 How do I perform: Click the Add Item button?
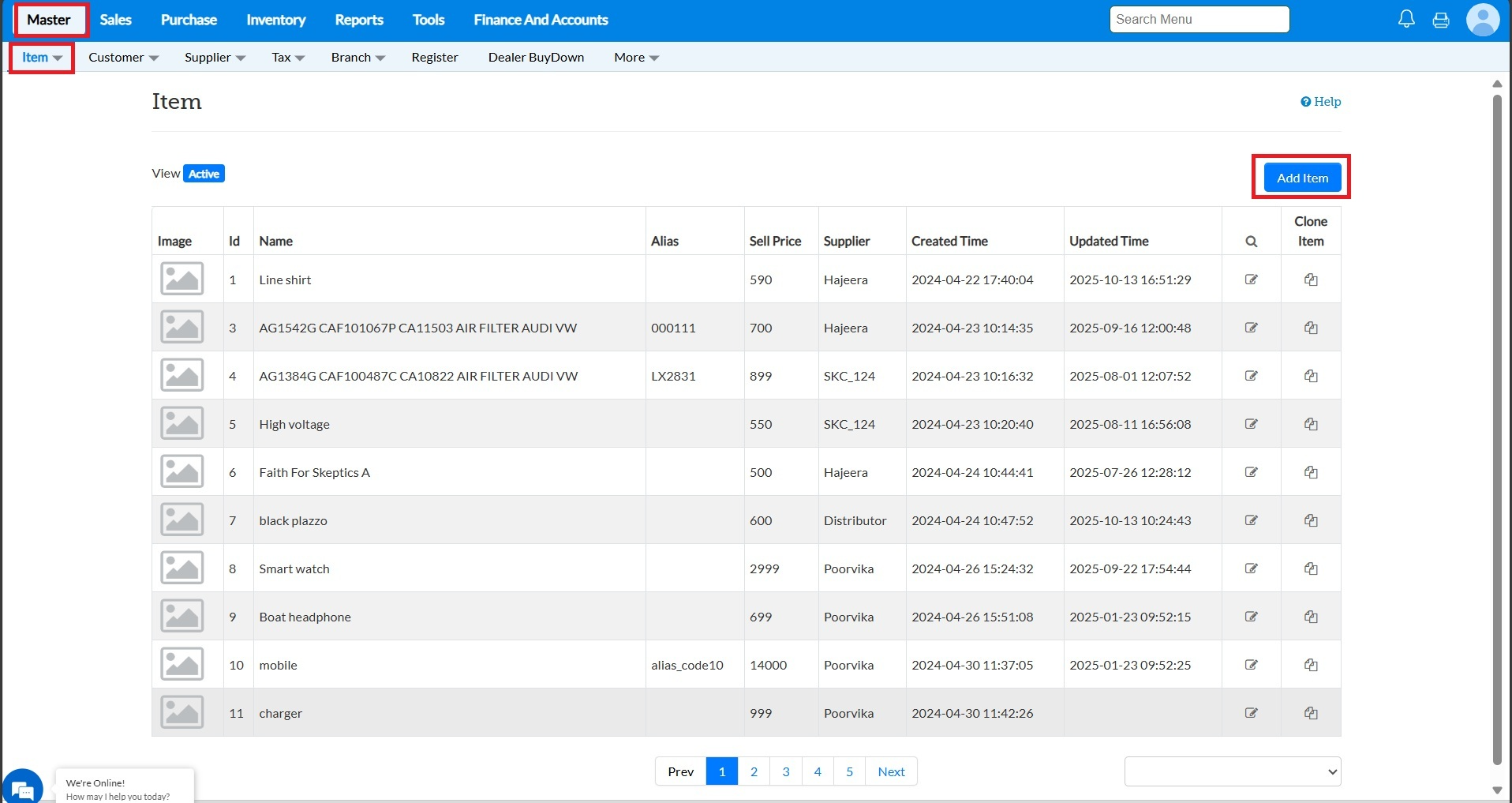1302,178
